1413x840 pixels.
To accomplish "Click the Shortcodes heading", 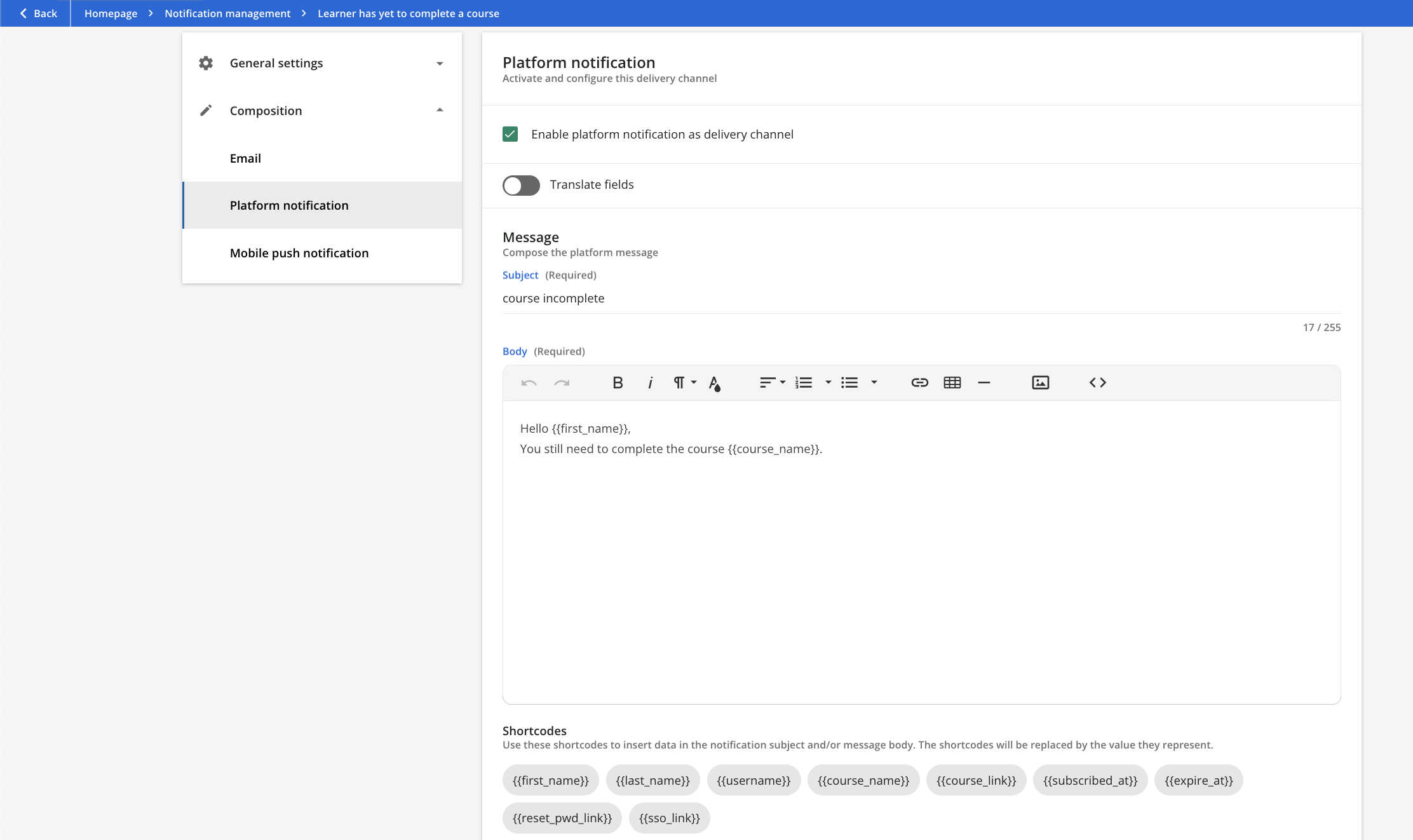I will tap(534, 731).
